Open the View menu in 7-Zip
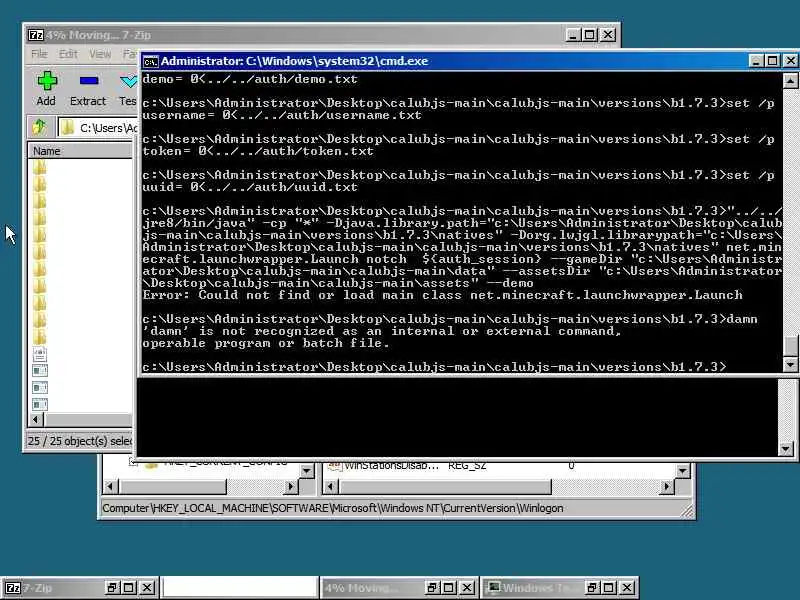Image resolution: width=800 pixels, height=600 pixels. click(x=100, y=54)
